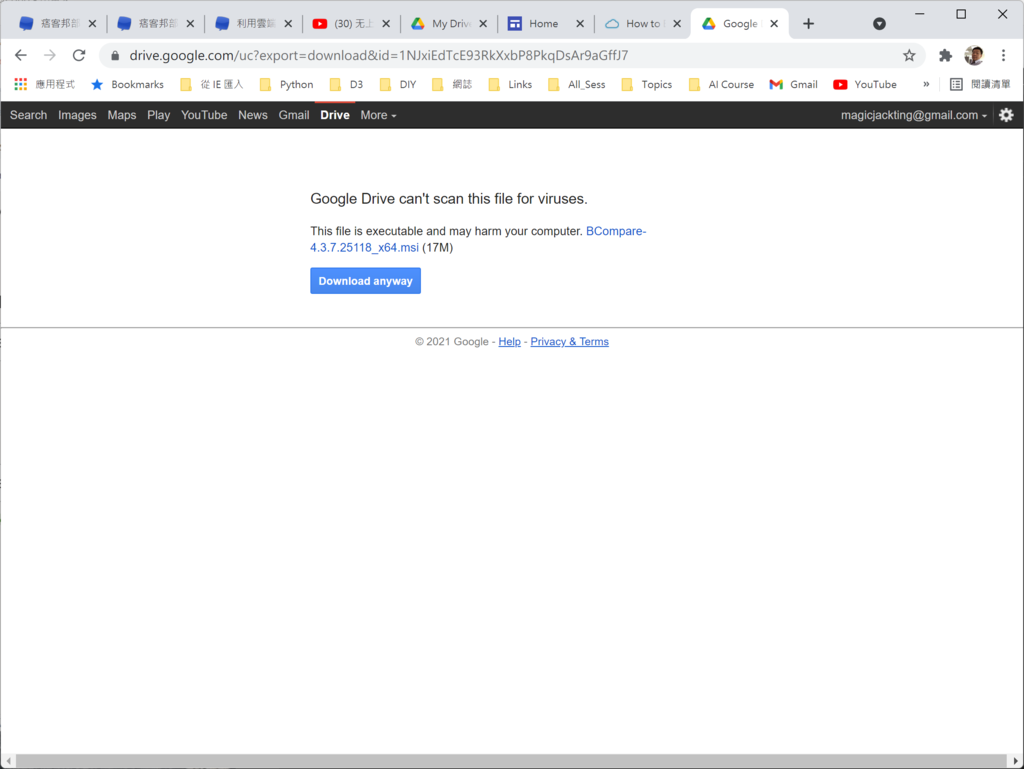Expand the More menu in Google bar

point(378,115)
